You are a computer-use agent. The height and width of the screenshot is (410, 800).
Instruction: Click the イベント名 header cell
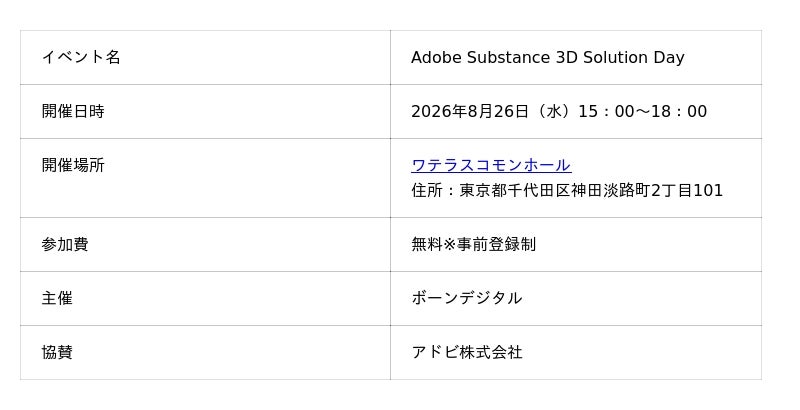click(205, 58)
